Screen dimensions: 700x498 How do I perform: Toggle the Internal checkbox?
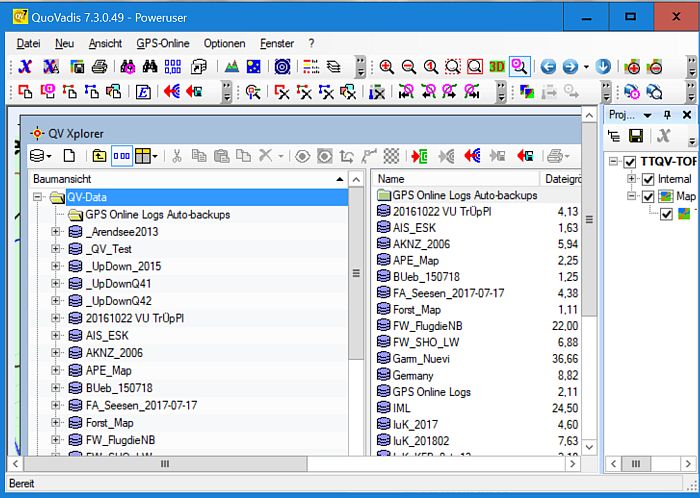pyautogui.click(x=648, y=180)
